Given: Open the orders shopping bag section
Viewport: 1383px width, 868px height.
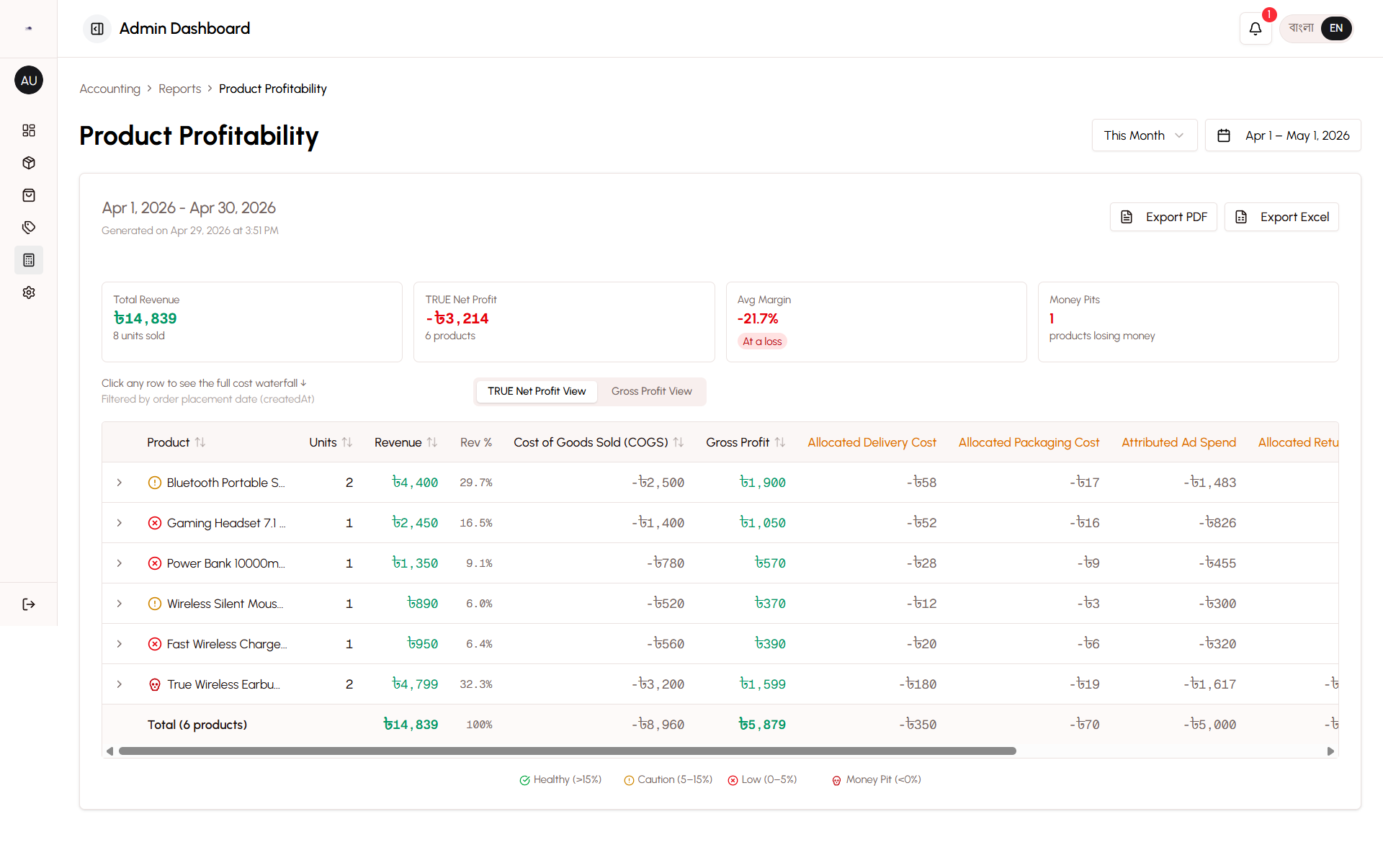Looking at the screenshot, I should (x=29, y=194).
